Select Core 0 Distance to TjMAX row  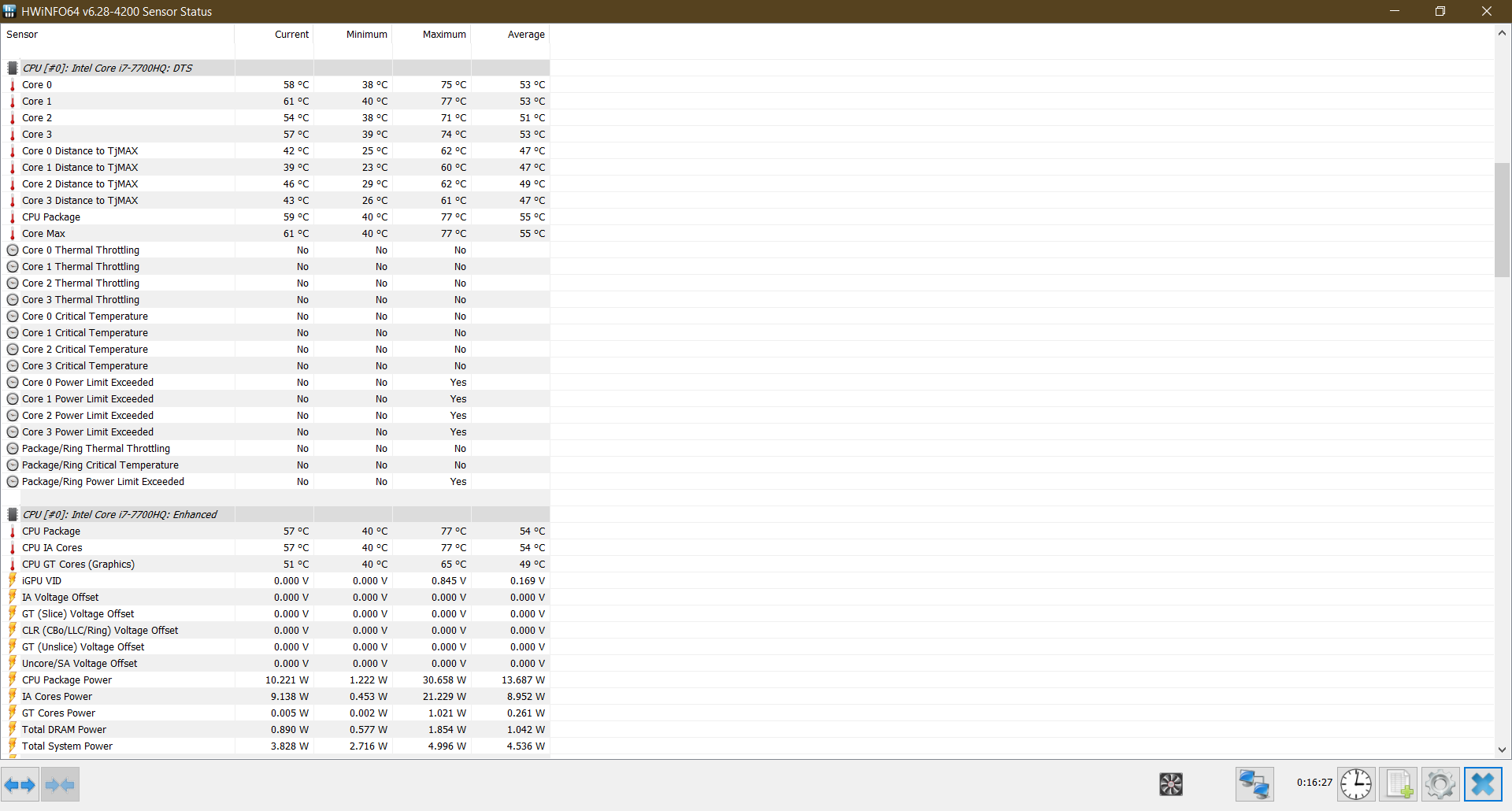pyautogui.click(x=276, y=151)
